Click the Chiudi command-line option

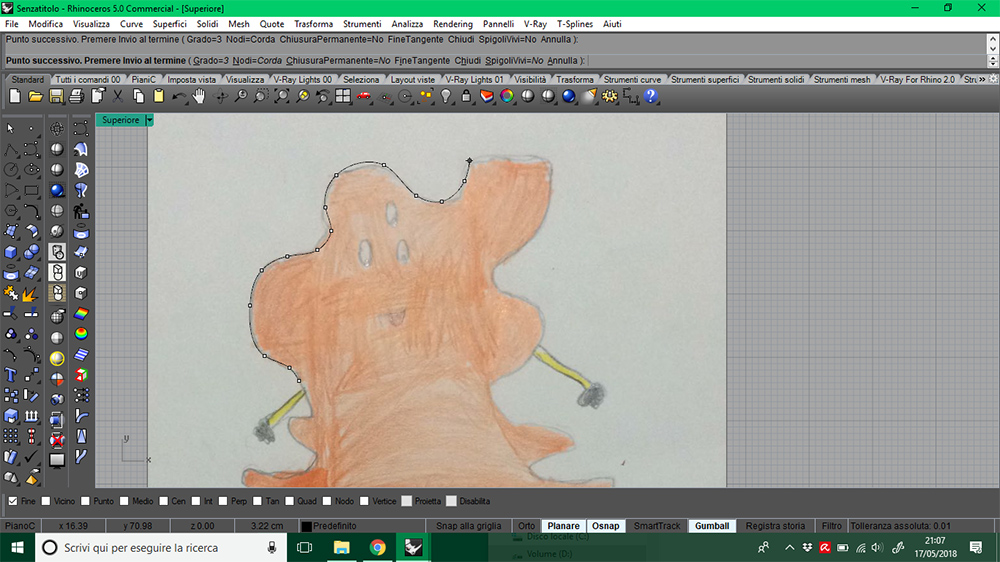click(x=467, y=61)
